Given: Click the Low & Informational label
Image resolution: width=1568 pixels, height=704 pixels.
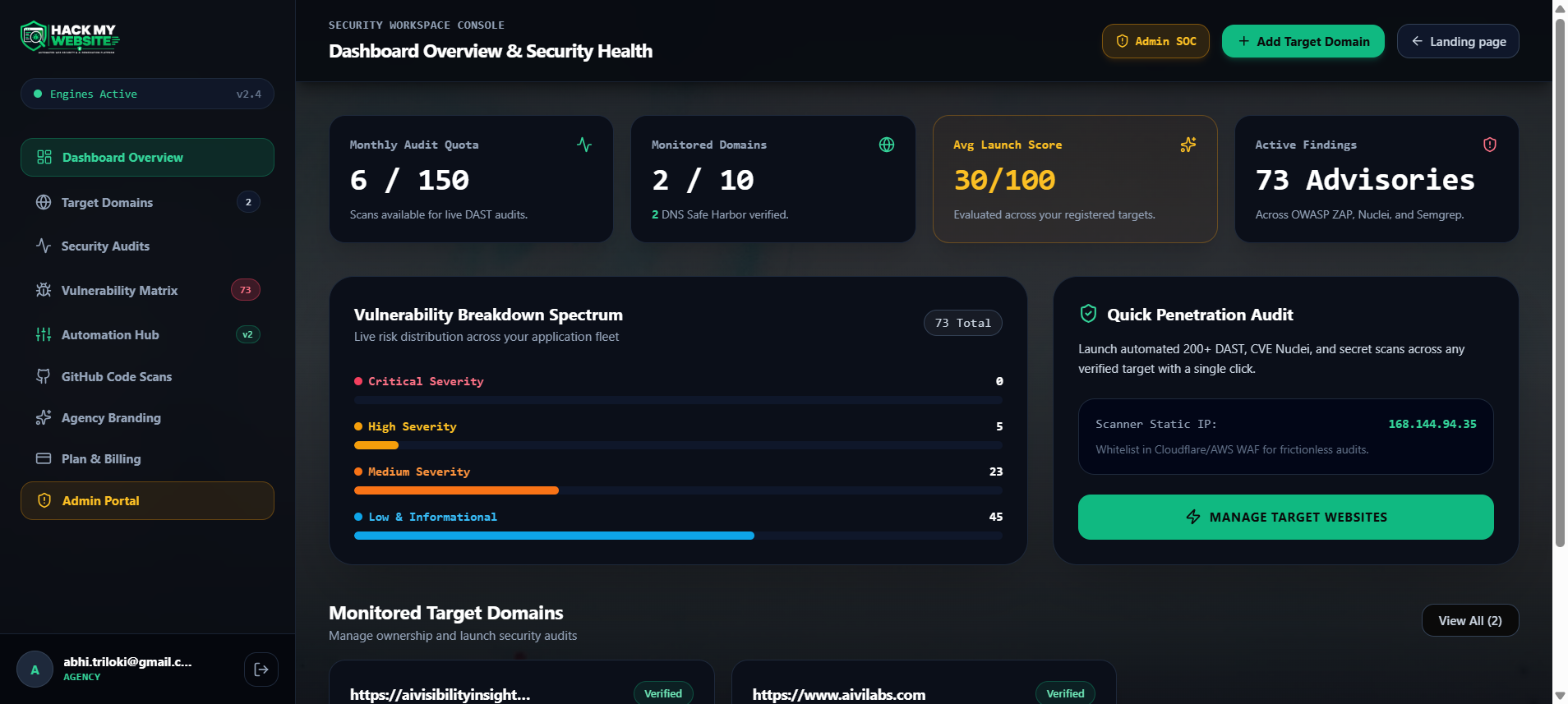Looking at the screenshot, I should pyautogui.click(x=432, y=517).
